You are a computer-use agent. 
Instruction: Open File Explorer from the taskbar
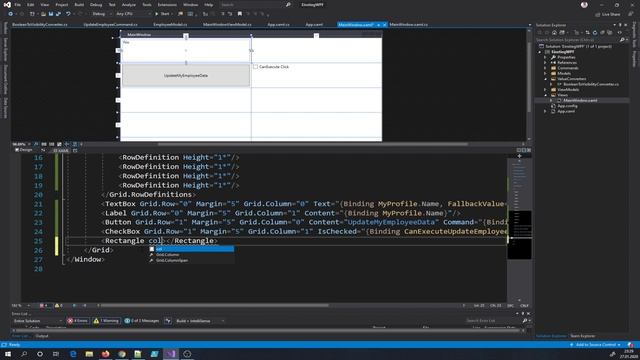[x=89, y=354]
